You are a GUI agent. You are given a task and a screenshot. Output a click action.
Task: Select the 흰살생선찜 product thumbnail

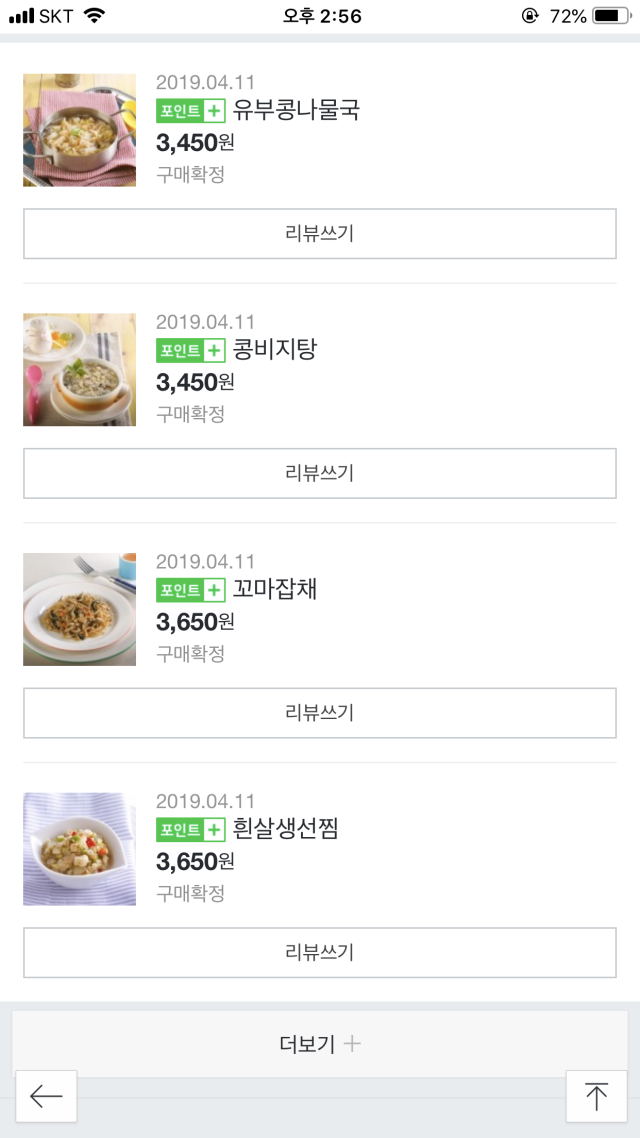coord(80,850)
